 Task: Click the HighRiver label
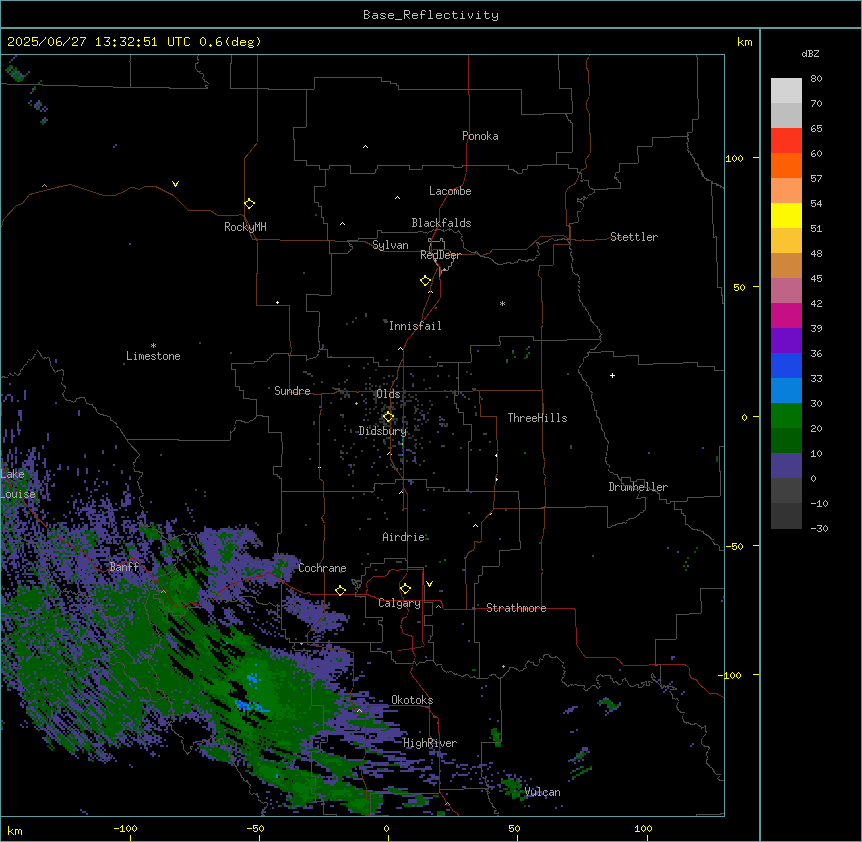click(x=430, y=743)
